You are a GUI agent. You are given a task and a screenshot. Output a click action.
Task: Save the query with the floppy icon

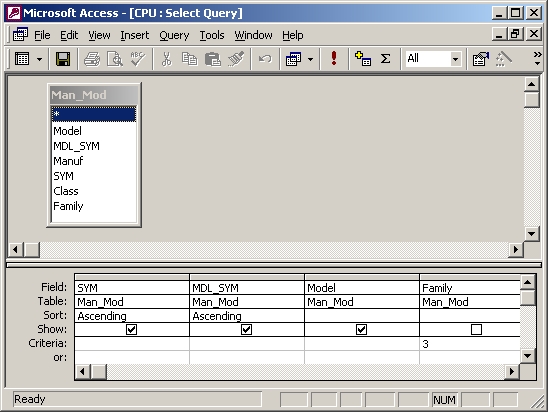click(x=63, y=59)
